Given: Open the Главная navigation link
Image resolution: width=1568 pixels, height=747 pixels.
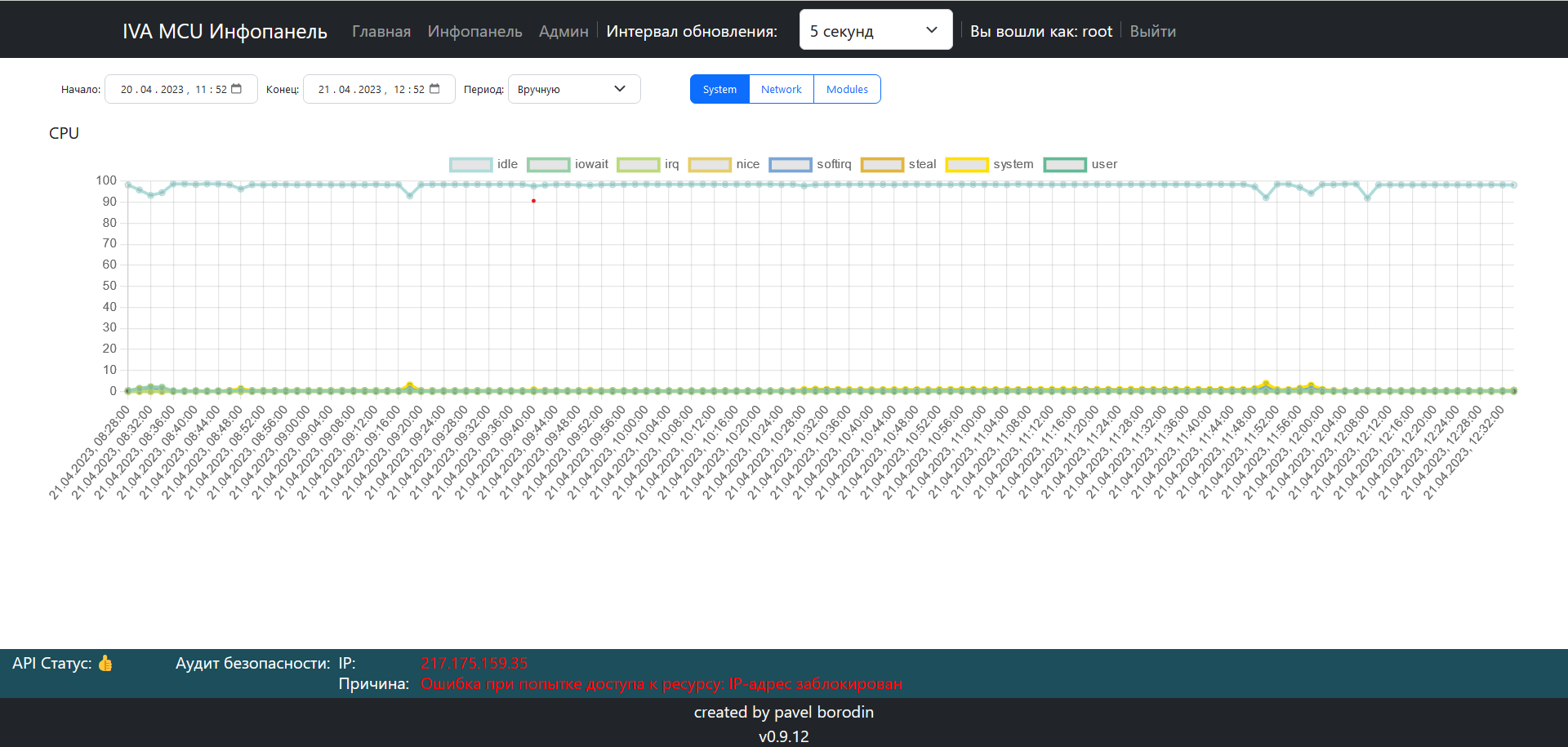Looking at the screenshot, I should (x=381, y=31).
